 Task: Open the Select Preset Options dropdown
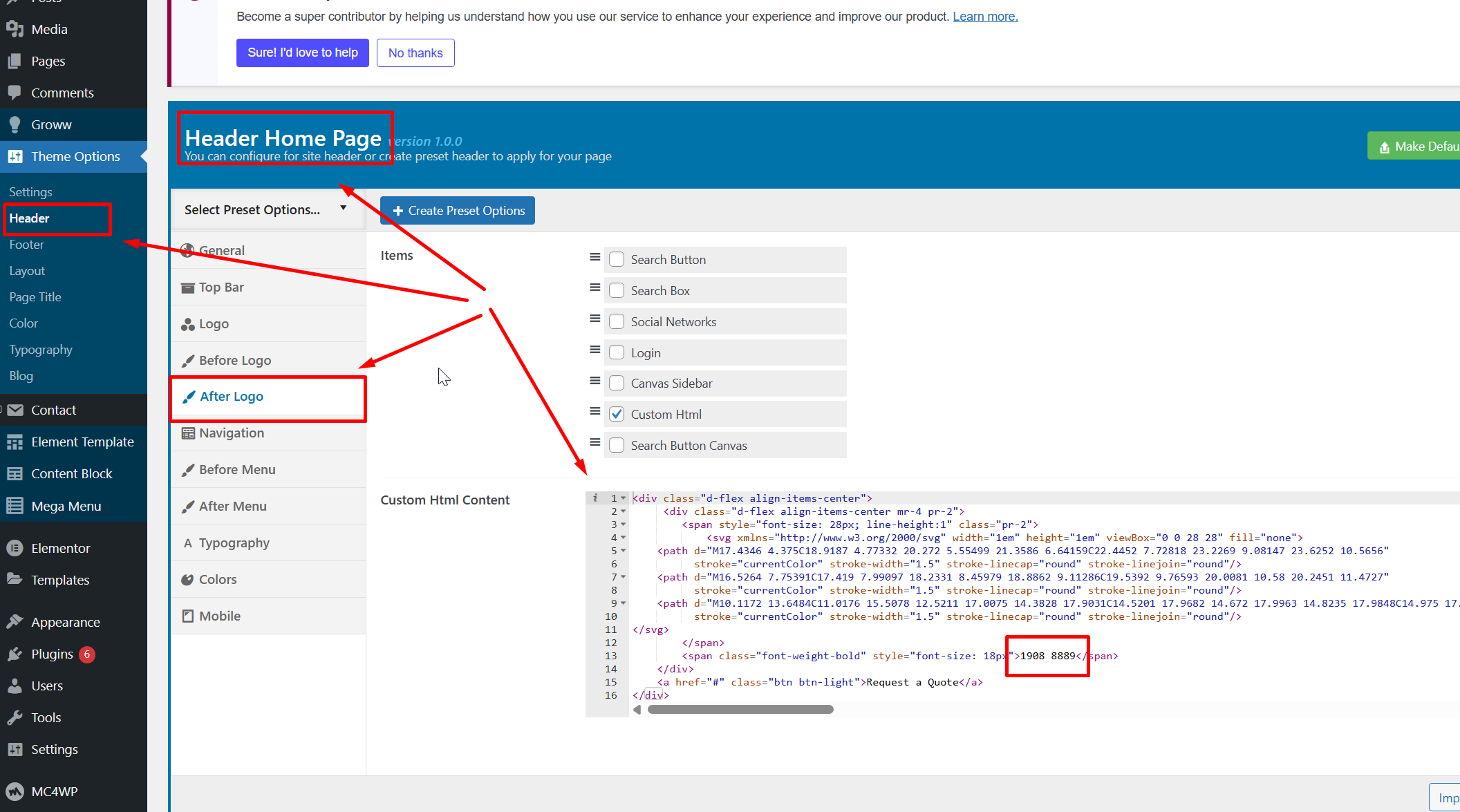pyautogui.click(x=266, y=209)
